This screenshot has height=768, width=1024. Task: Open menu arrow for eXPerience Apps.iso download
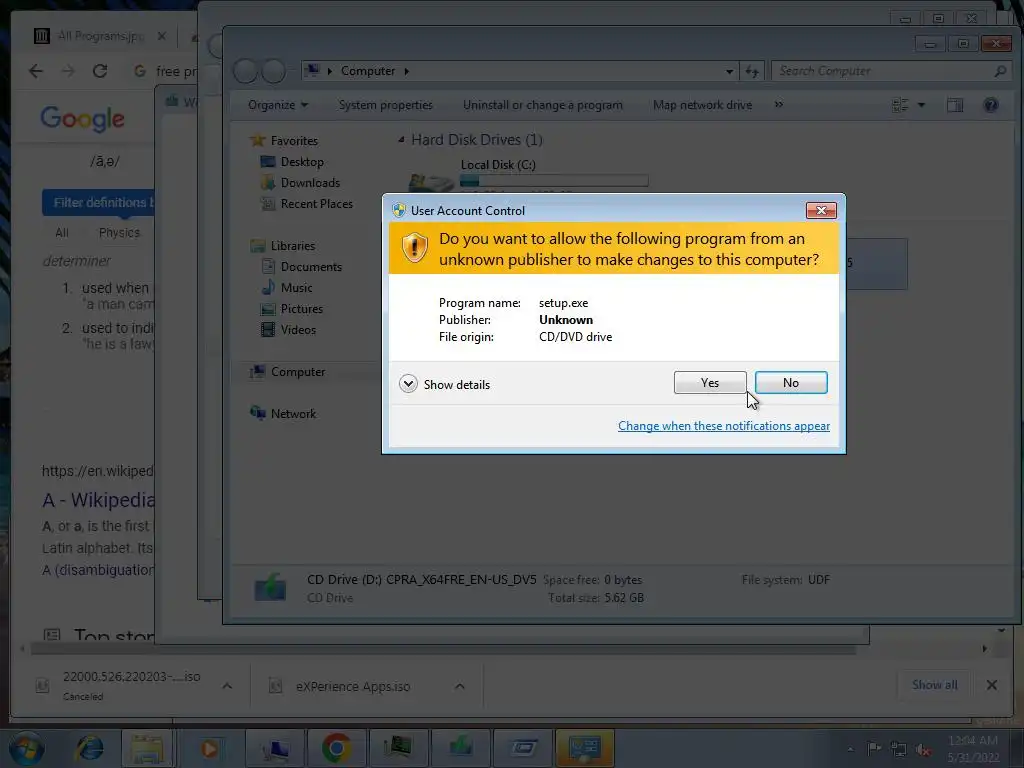coord(460,686)
